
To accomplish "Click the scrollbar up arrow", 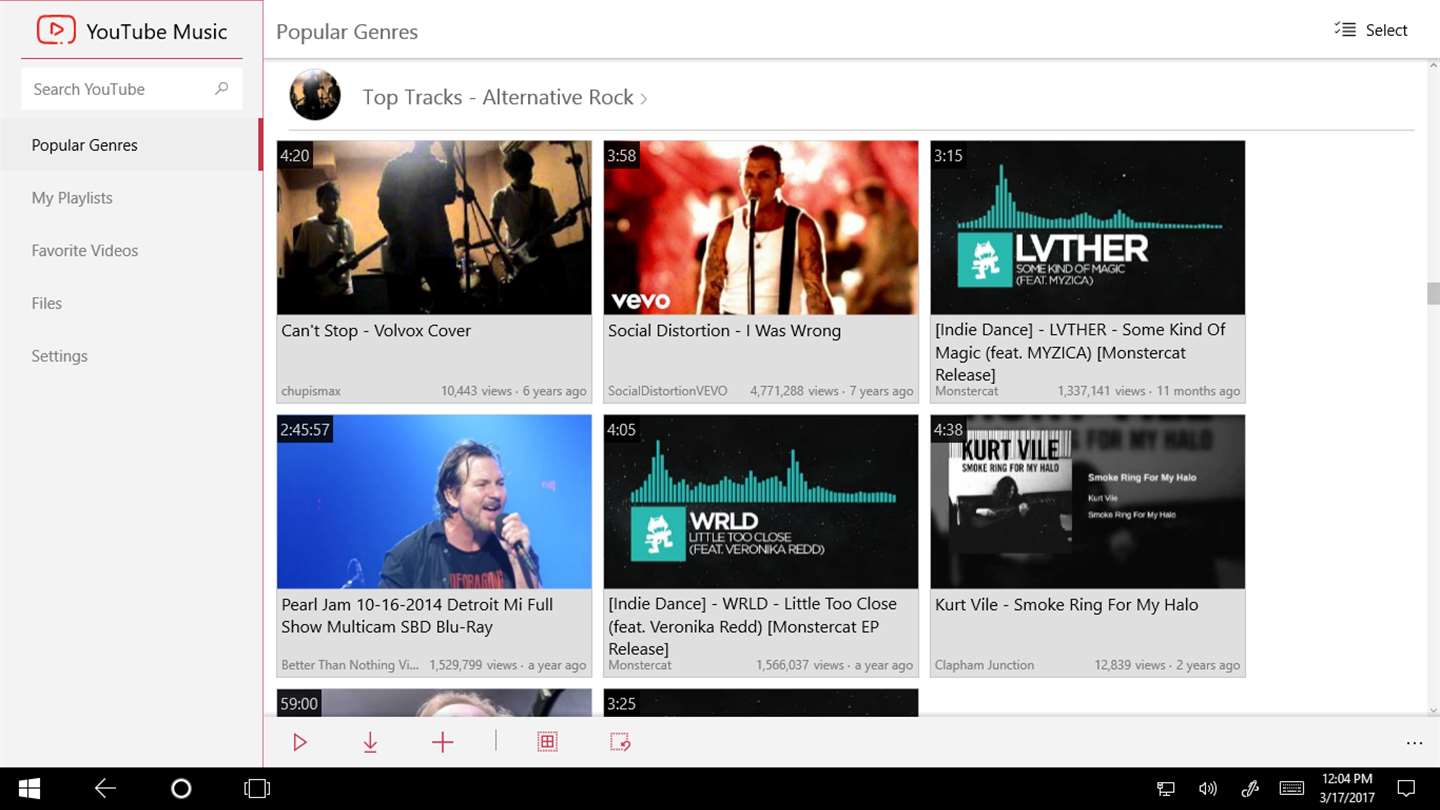I will tap(1433, 66).
